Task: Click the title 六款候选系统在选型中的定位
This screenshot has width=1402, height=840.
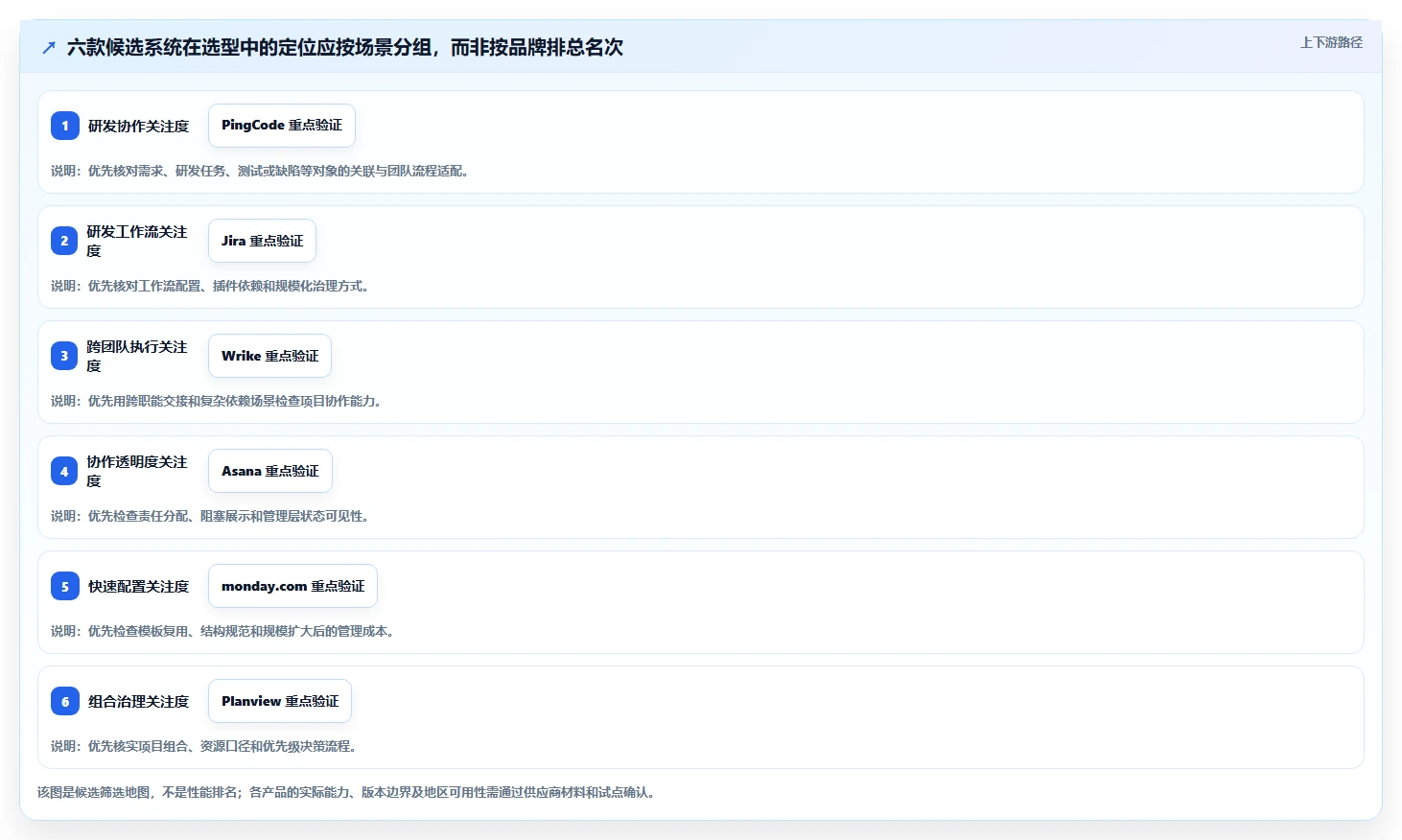Action: pyautogui.click(x=345, y=47)
